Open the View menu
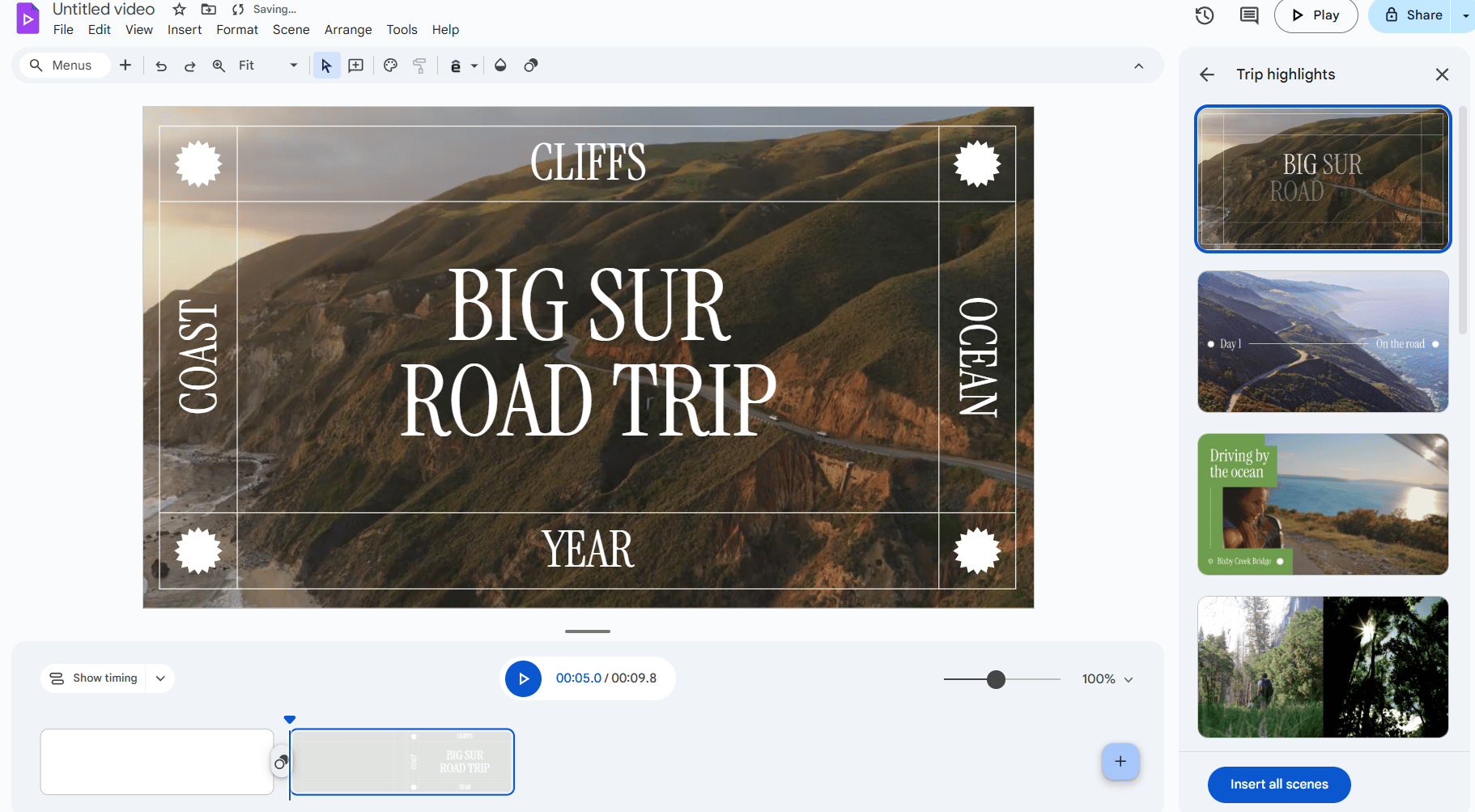The image size is (1475, 812). [139, 30]
